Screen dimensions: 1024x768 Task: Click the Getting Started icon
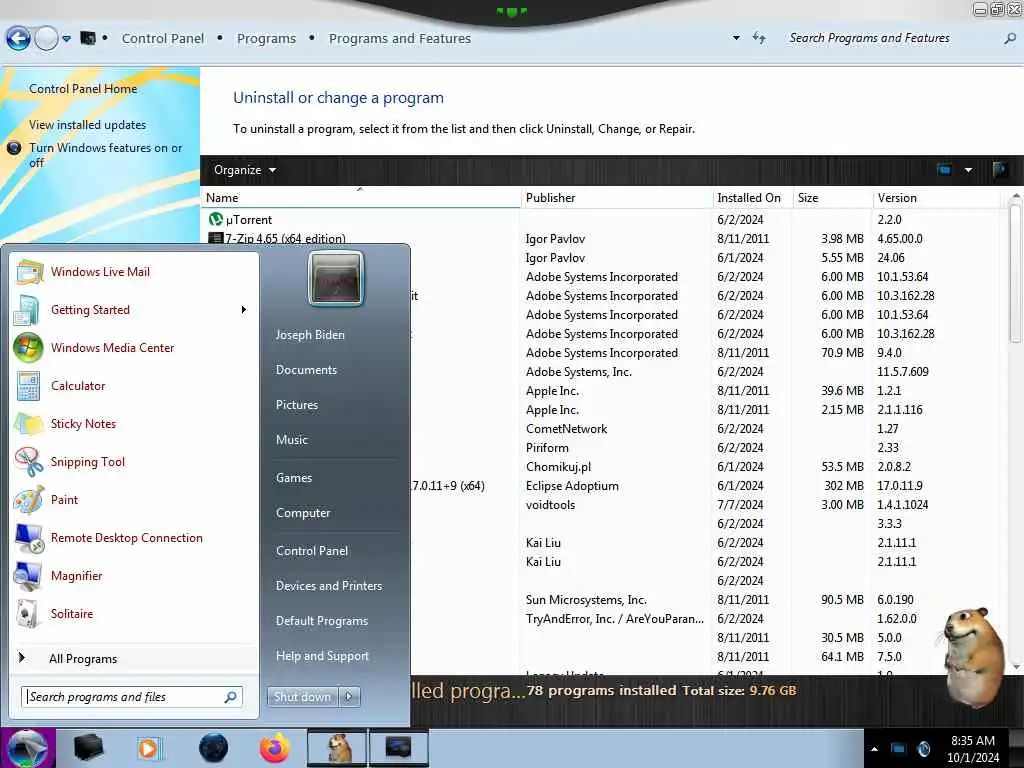point(27,310)
